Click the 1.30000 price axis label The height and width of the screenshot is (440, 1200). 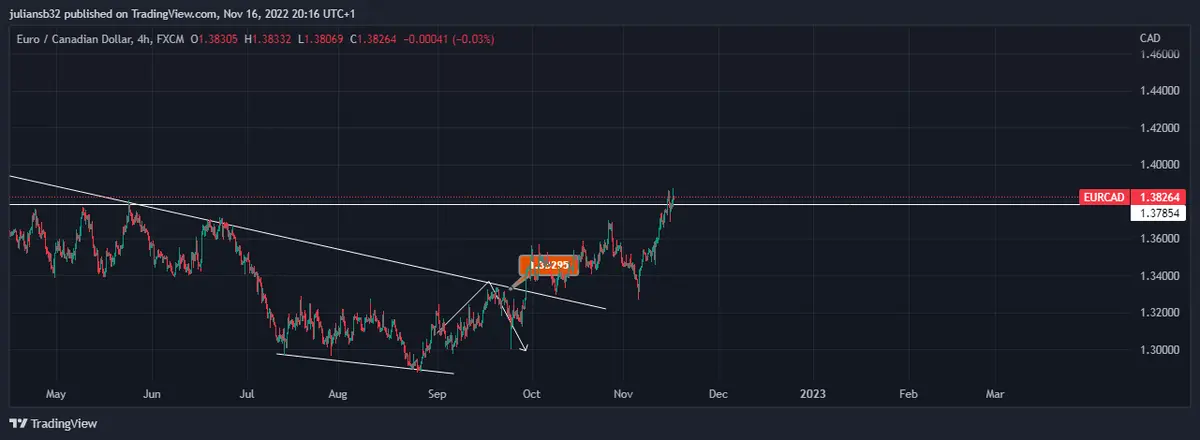[x=1158, y=350]
